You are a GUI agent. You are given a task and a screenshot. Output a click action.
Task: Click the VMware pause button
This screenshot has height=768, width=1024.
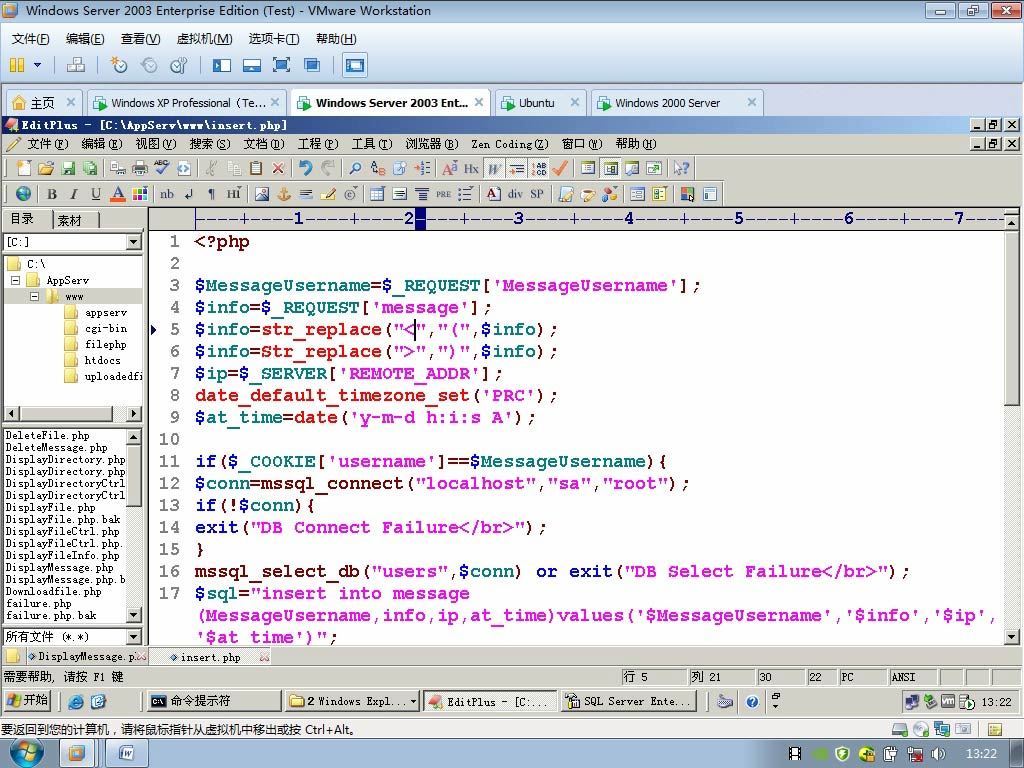point(18,65)
